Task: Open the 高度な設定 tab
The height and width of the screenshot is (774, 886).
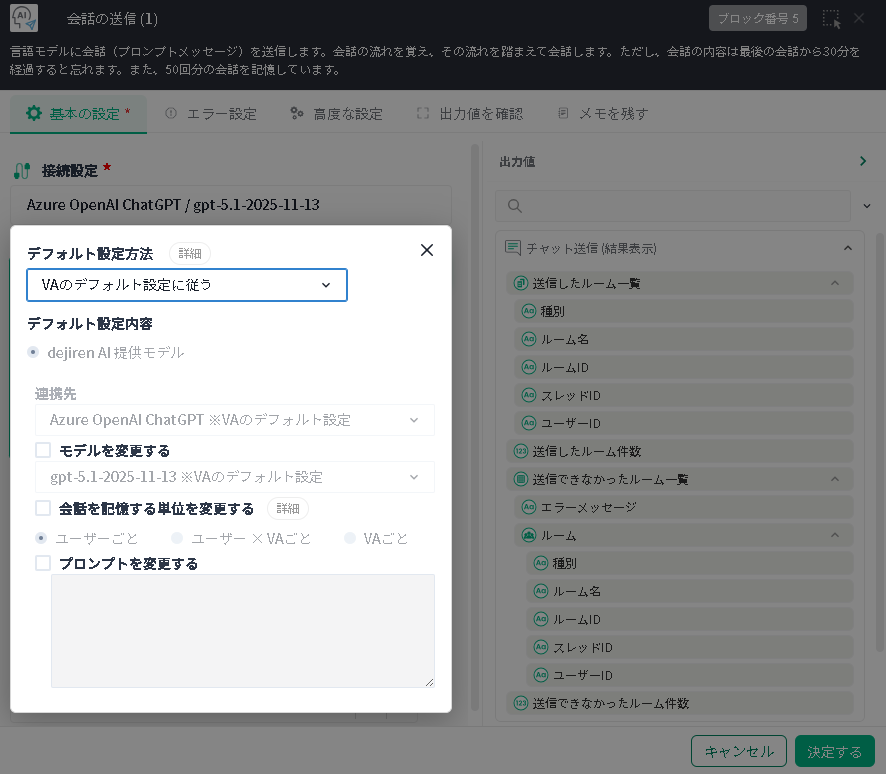Action: coord(337,114)
